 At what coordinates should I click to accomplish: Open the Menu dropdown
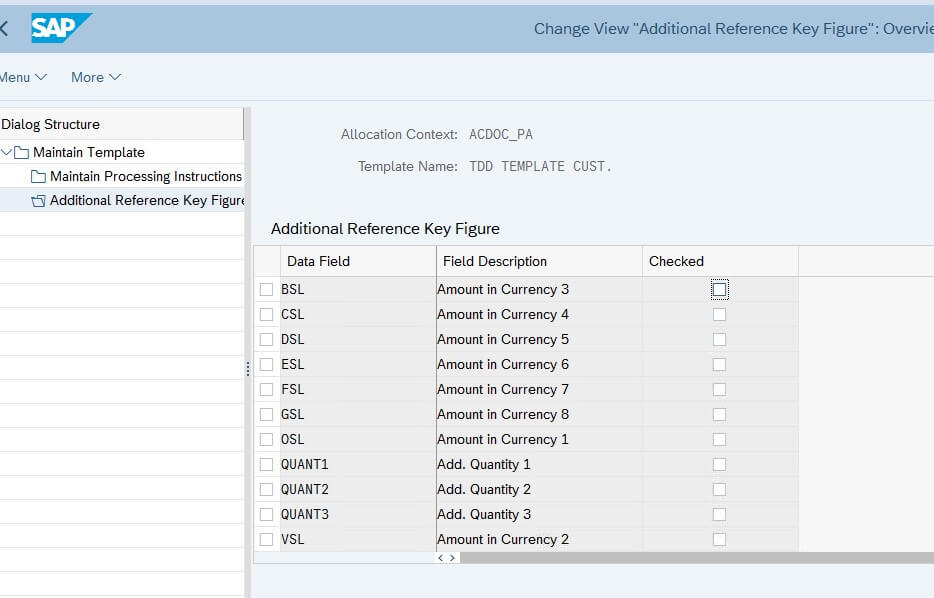pyautogui.click(x=23, y=77)
